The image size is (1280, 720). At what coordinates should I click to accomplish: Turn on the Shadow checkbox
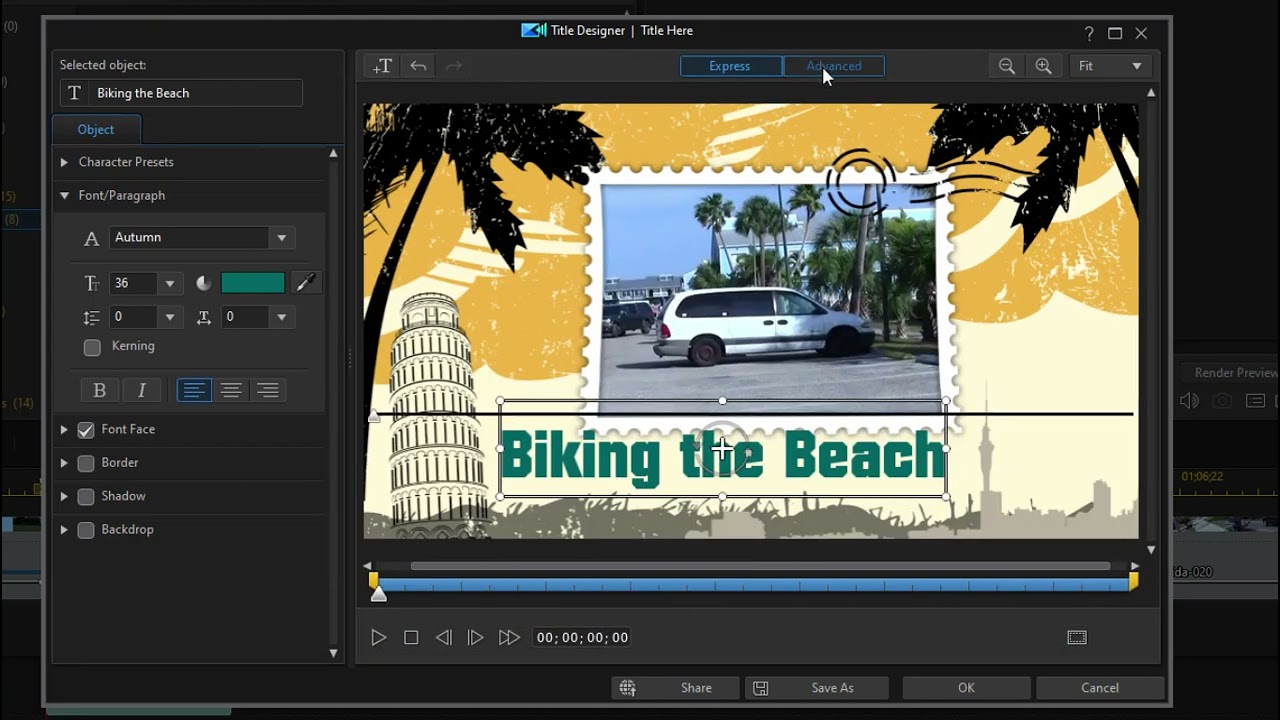[86, 497]
